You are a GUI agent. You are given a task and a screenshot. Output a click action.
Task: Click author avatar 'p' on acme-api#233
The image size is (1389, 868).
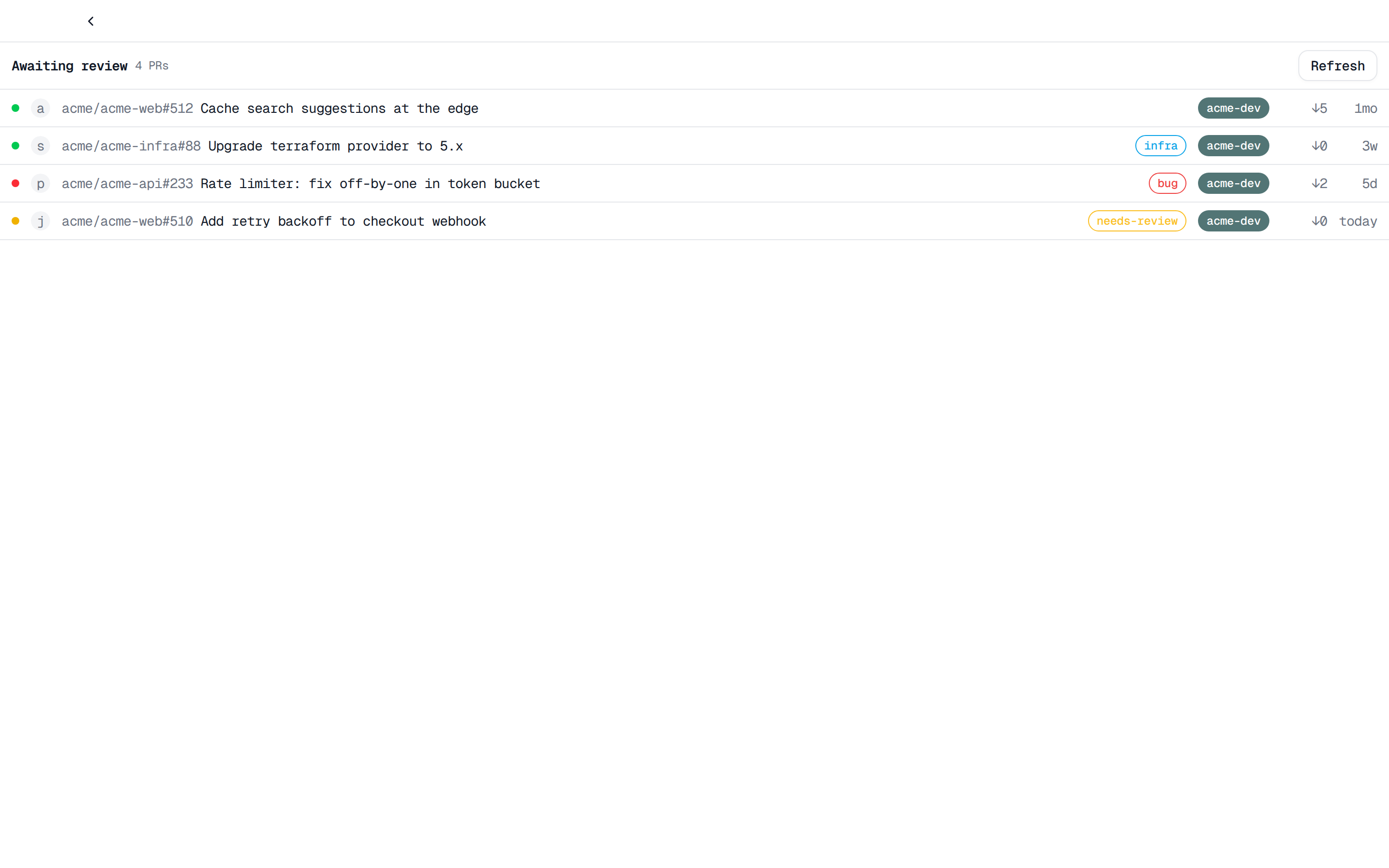[x=40, y=183]
